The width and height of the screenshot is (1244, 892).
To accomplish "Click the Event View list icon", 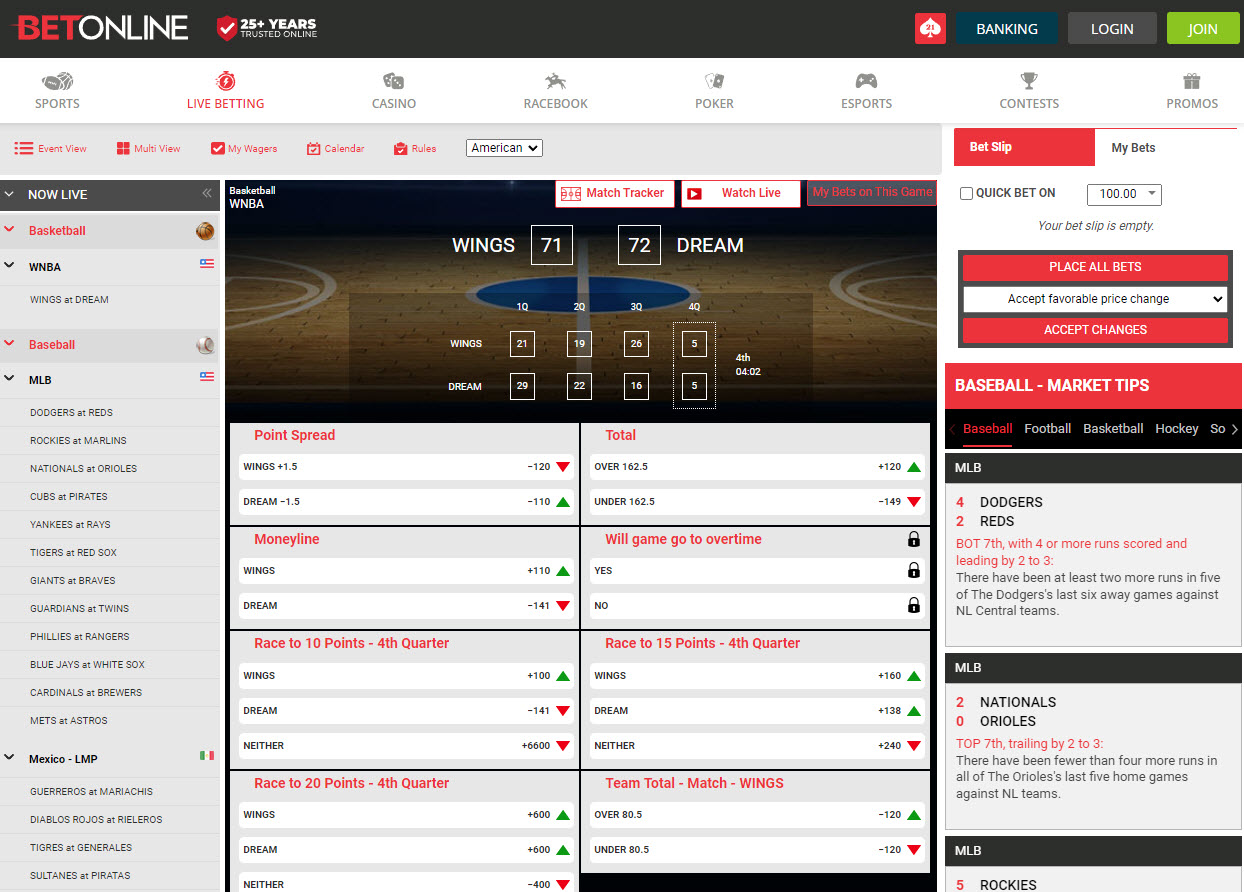I will coord(24,148).
